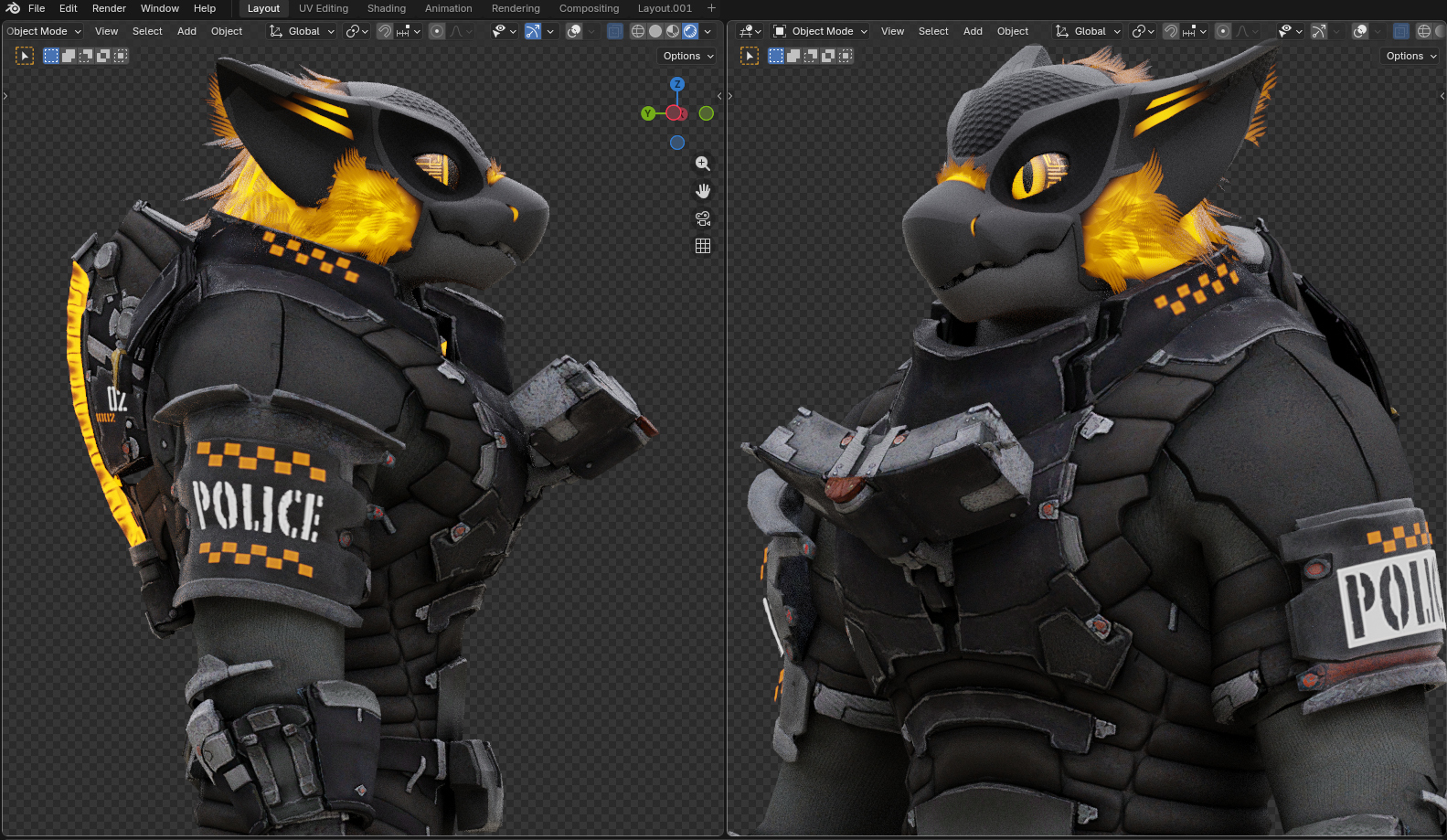Click the Z axis on navigation gizmo

click(x=677, y=84)
